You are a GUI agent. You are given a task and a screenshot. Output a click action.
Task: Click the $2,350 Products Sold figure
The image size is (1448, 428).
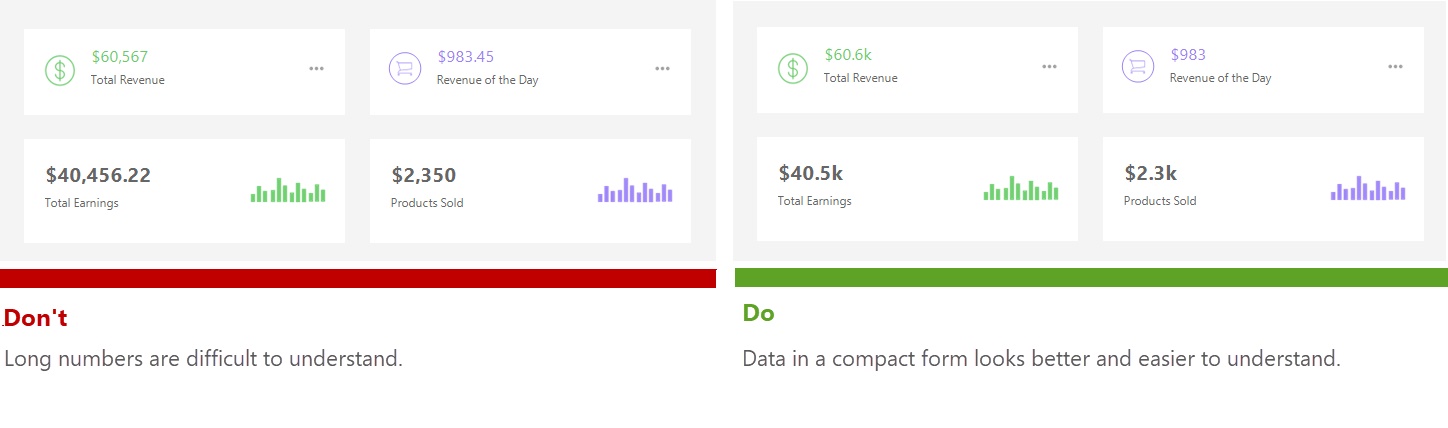[424, 176]
